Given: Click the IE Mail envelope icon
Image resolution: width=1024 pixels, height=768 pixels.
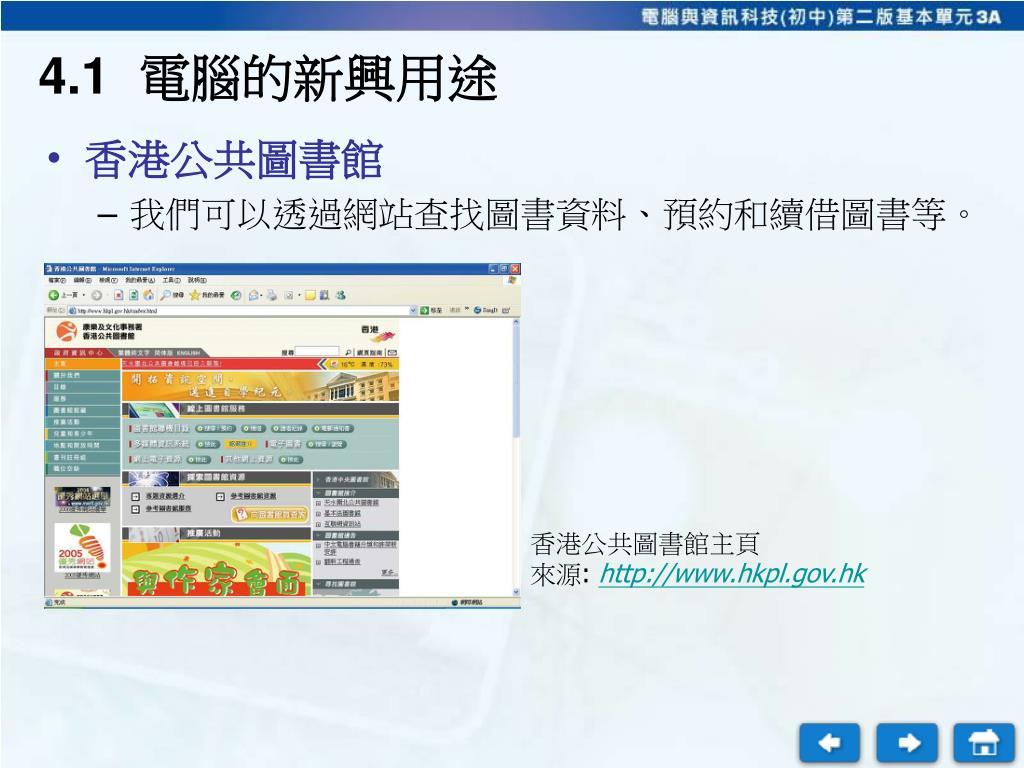Looking at the screenshot, I should (253, 295).
